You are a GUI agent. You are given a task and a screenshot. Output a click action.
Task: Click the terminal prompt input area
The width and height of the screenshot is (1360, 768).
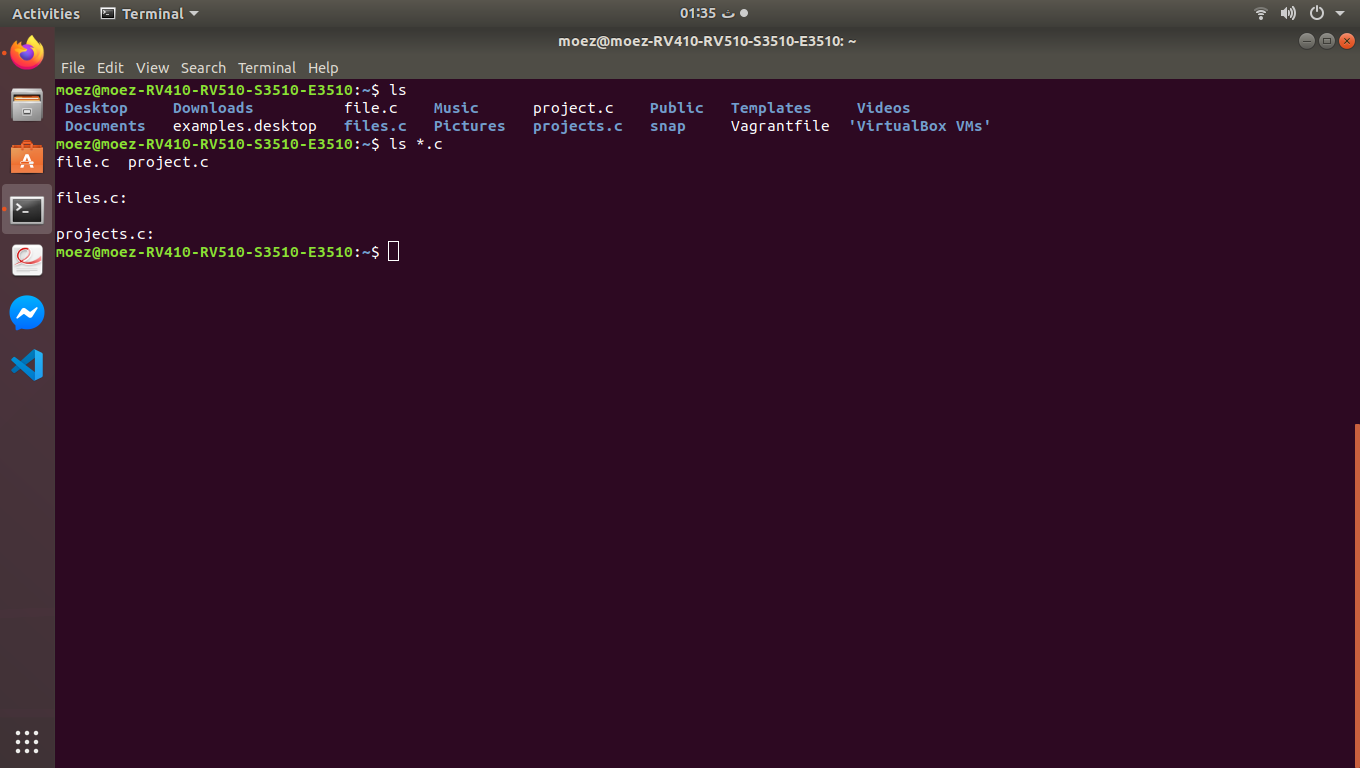[x=394, y=251]
